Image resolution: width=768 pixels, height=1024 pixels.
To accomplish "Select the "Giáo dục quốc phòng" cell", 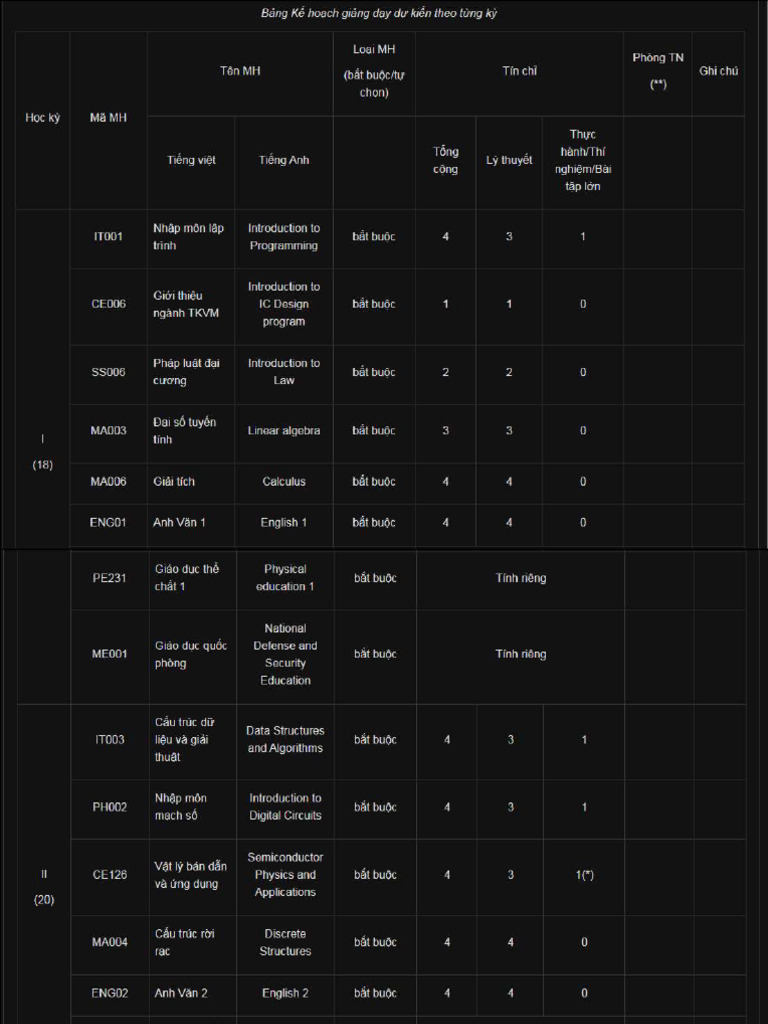I will pyautogui.click(x=191, y=654).
